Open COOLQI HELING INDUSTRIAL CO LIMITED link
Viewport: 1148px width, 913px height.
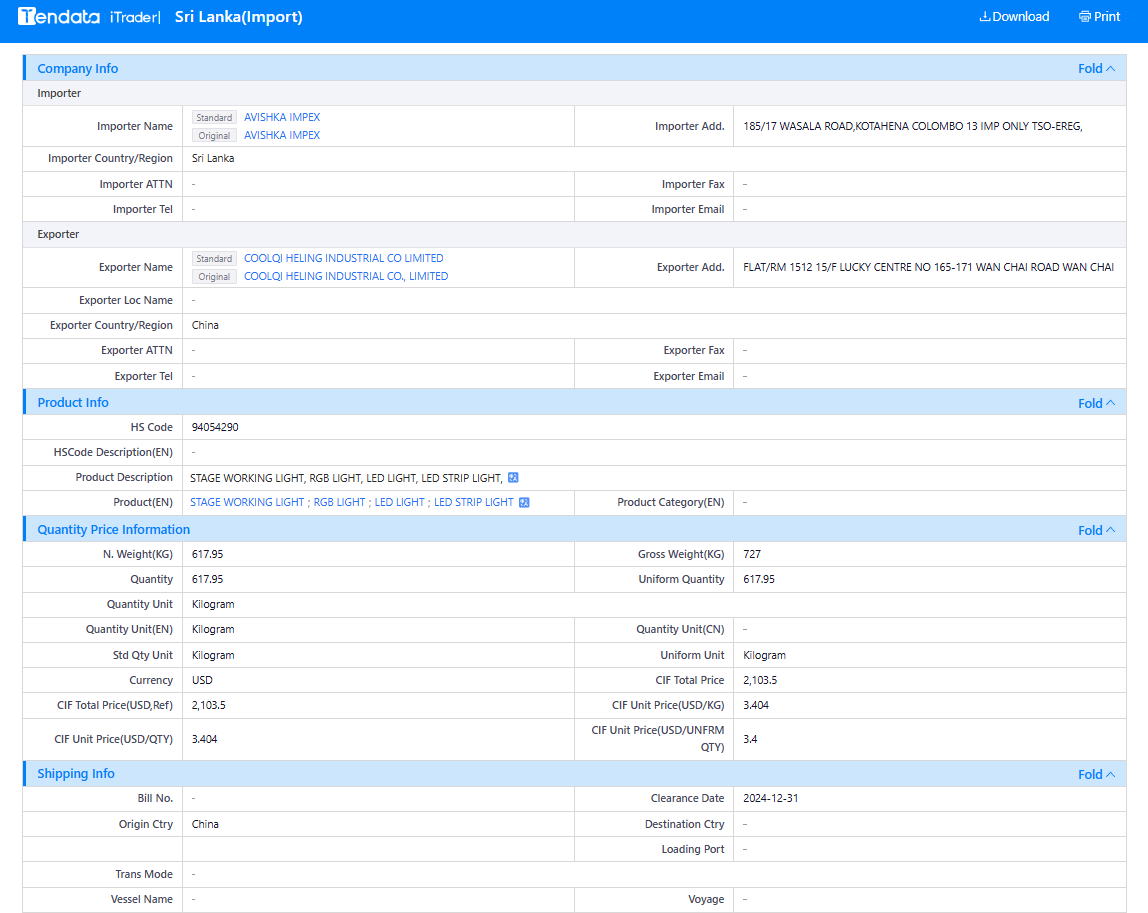(343, 258)
